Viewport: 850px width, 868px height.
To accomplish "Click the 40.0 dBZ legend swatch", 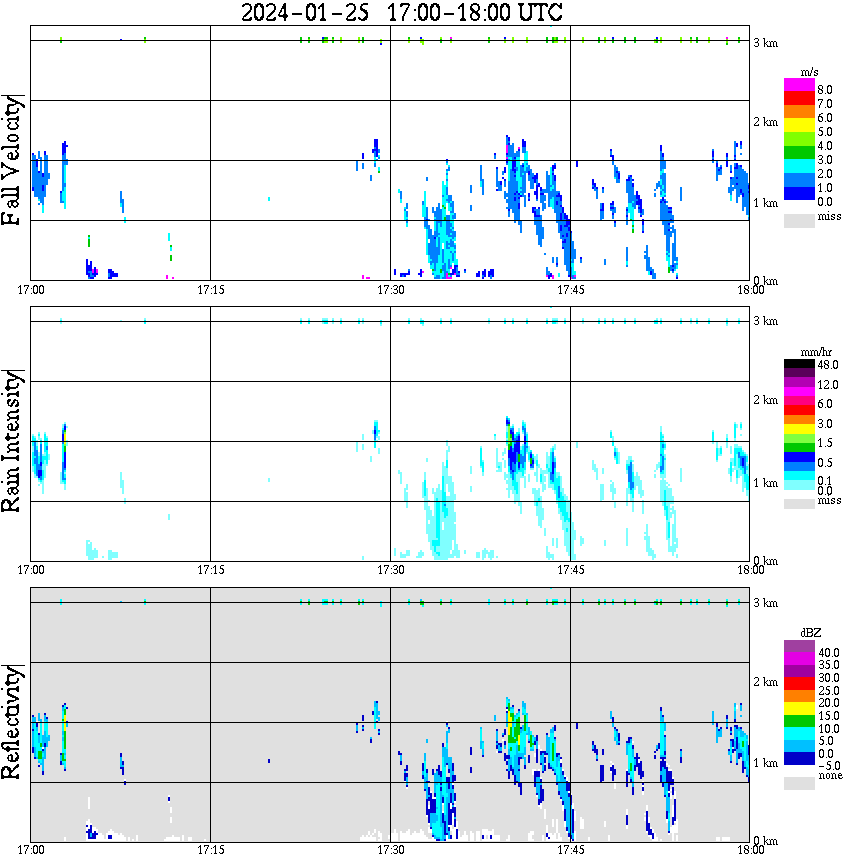I will click(799, 647).
